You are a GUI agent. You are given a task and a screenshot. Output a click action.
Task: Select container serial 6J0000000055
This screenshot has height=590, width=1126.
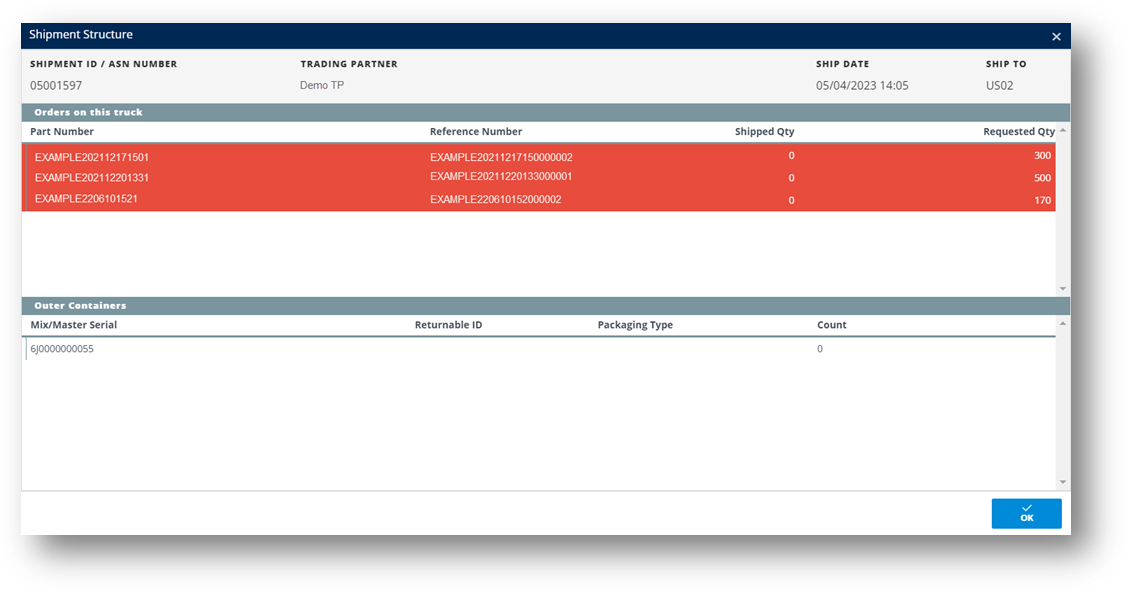(62, 349)
